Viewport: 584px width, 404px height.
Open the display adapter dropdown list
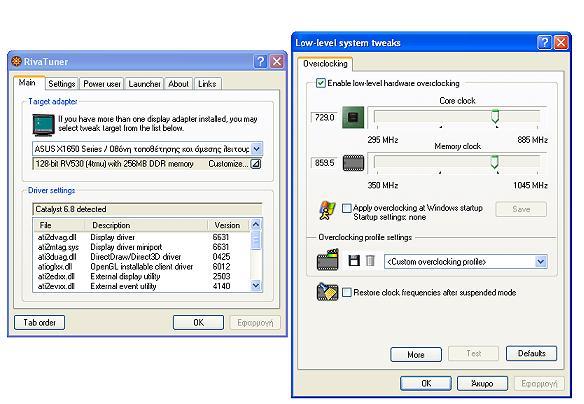[257, 149]
